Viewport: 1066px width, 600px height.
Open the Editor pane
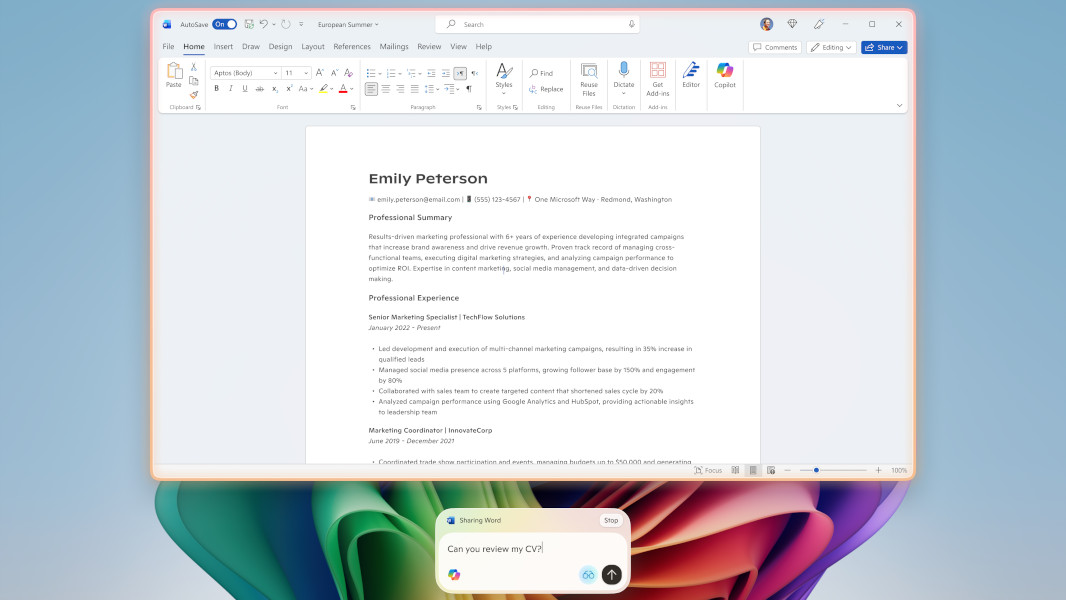pyautogui.click(x=690, y=75)
